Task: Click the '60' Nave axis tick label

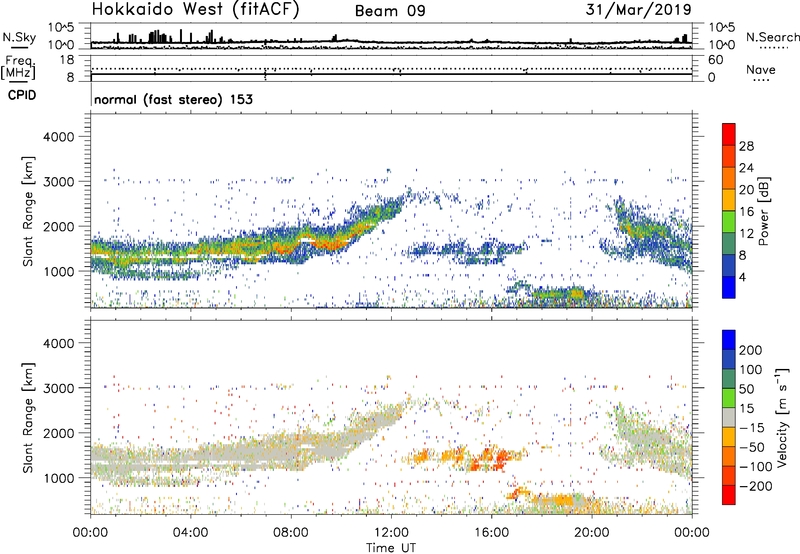Action: [715, 60]
